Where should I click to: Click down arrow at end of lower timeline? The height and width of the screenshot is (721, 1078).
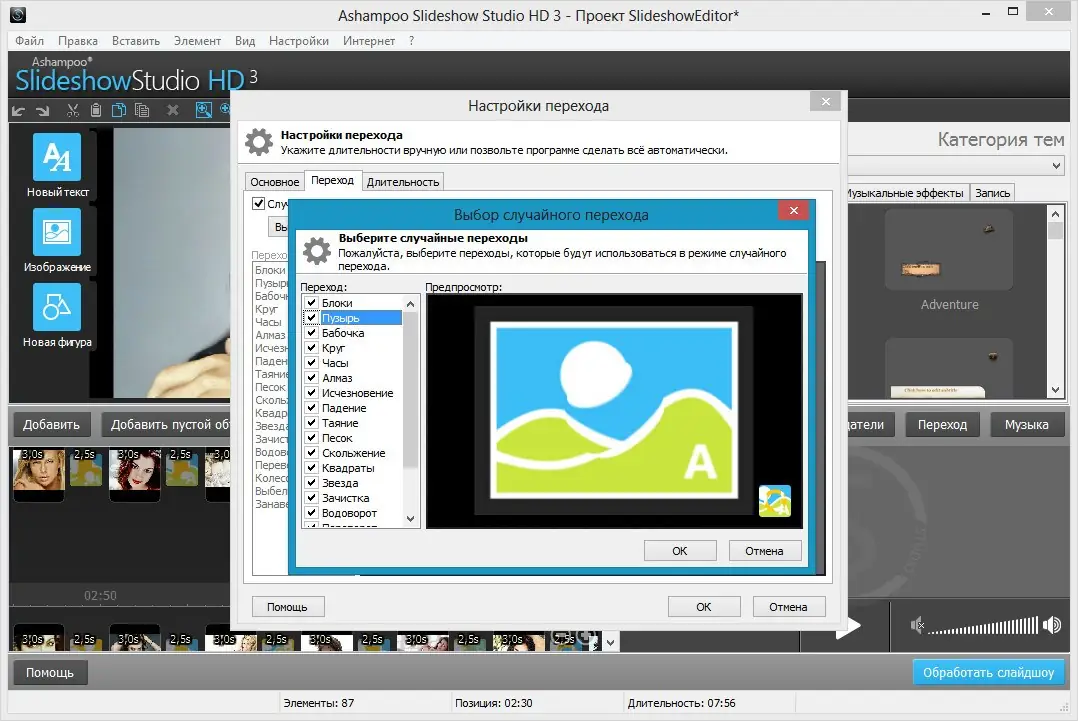tap(610, 643)
